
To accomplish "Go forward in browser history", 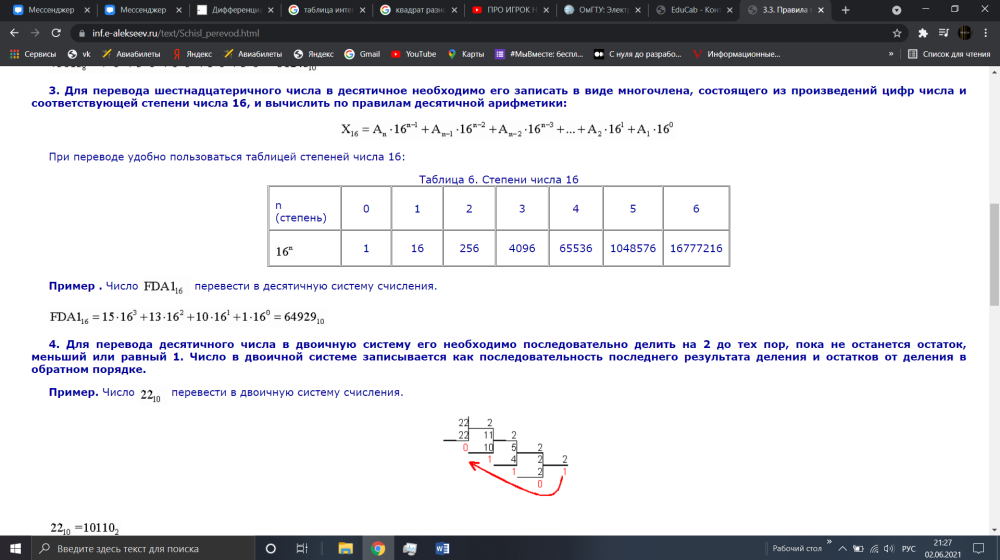I will tap(35, 33).
